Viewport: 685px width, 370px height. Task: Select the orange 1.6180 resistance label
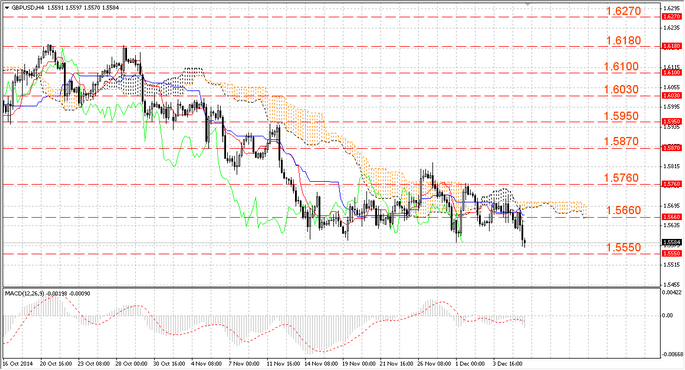point(623,41)
